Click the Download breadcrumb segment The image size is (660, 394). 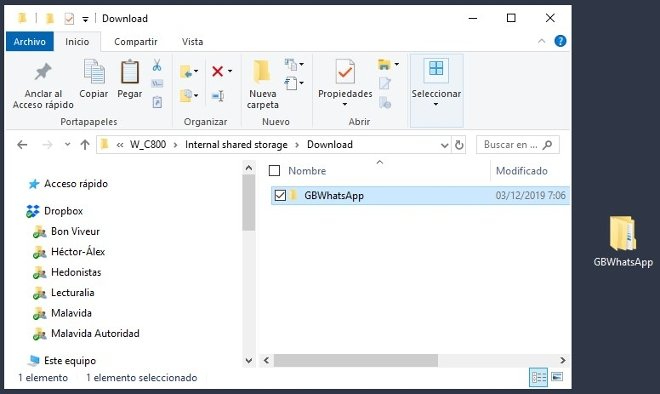pos(330,145)
